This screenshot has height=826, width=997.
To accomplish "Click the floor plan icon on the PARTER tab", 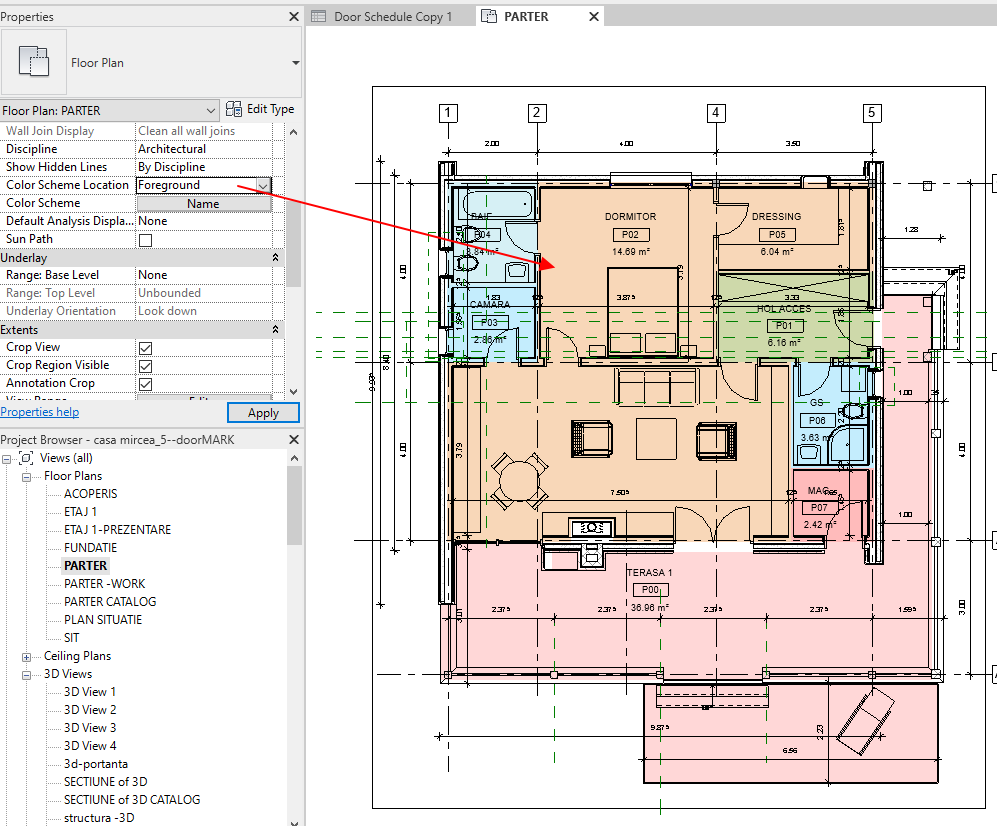I will tap(487, 16).
